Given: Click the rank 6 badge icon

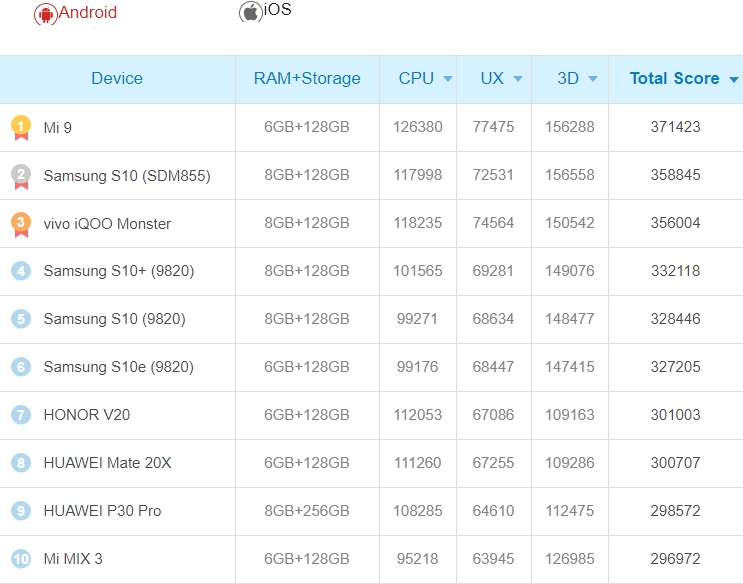Looking at the screenshot, I should tap(21, 366).
